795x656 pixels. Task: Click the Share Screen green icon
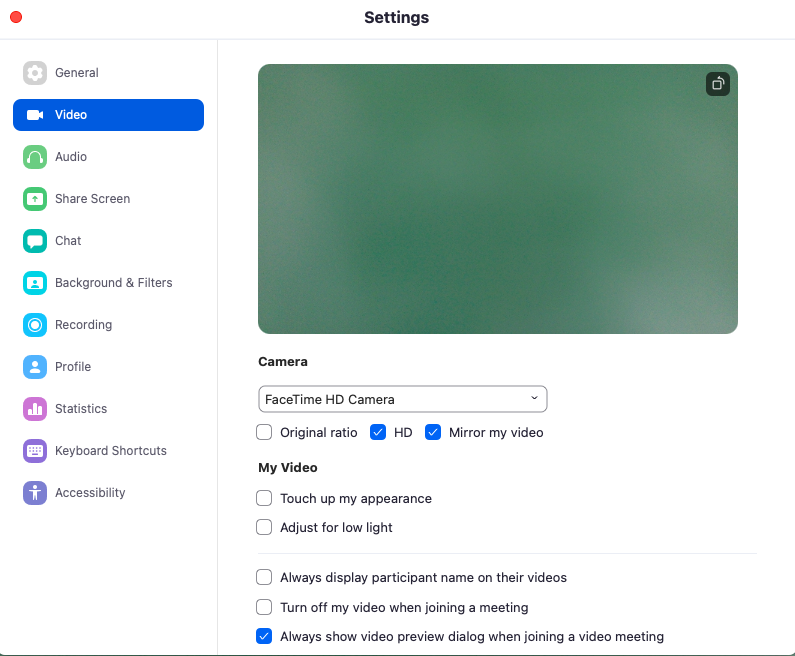35,199
